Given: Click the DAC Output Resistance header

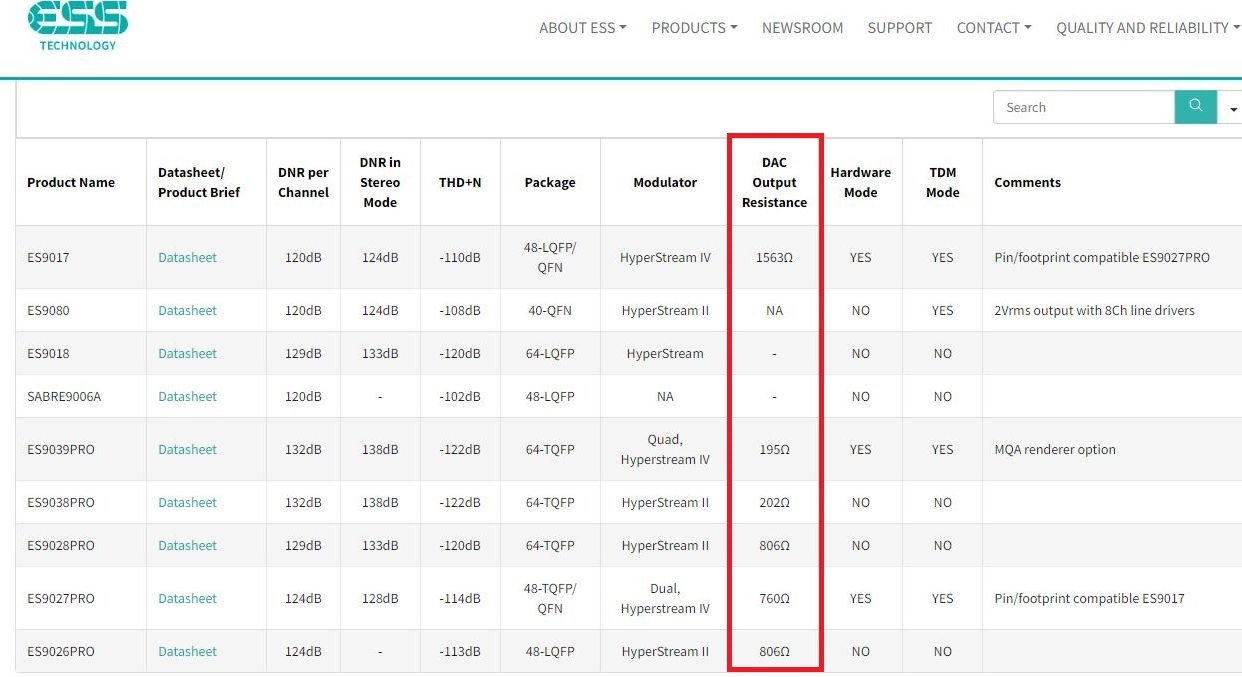Looking at the screenshot, I should [774, 182].
